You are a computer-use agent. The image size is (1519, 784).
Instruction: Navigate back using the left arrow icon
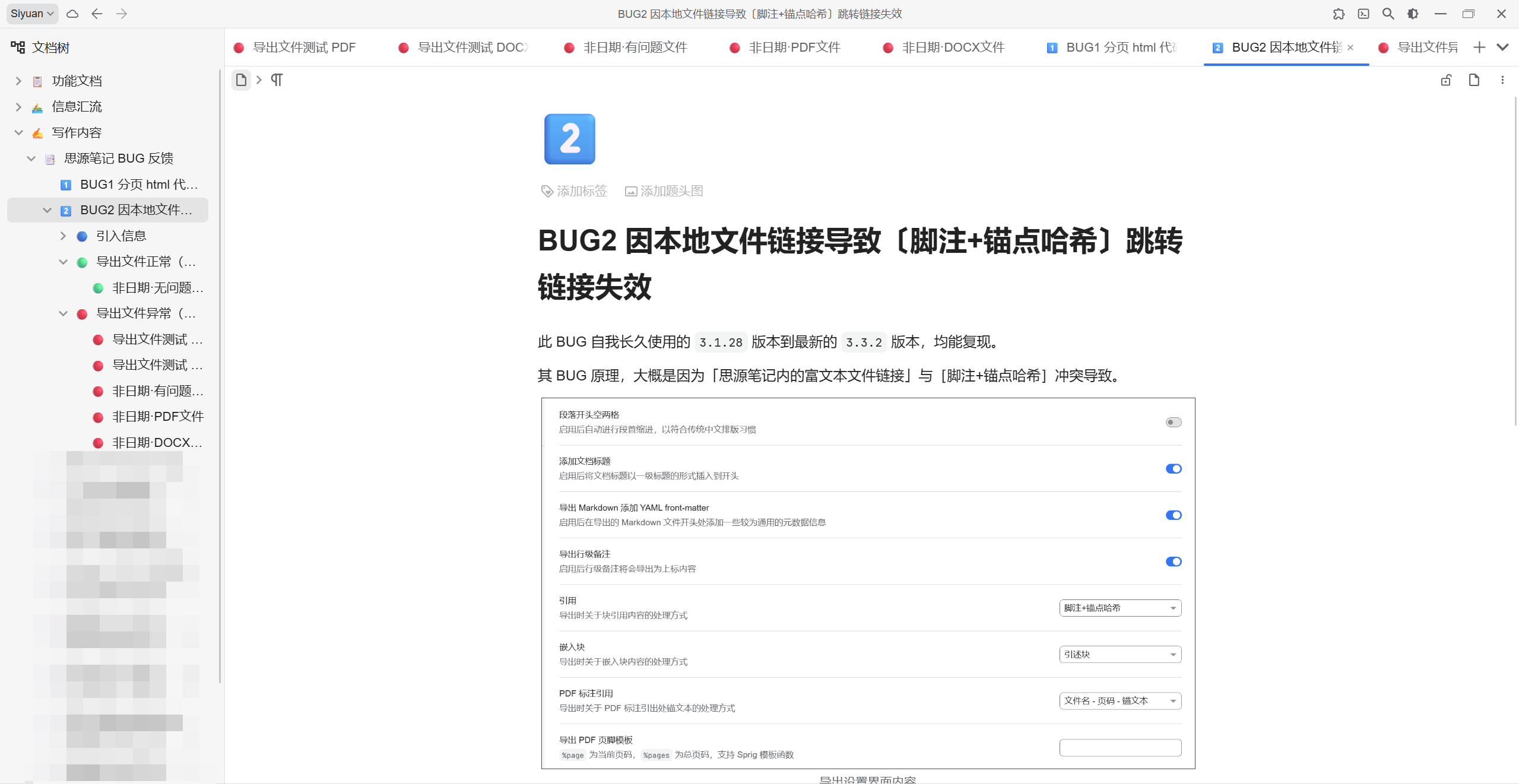click(97, 14)
